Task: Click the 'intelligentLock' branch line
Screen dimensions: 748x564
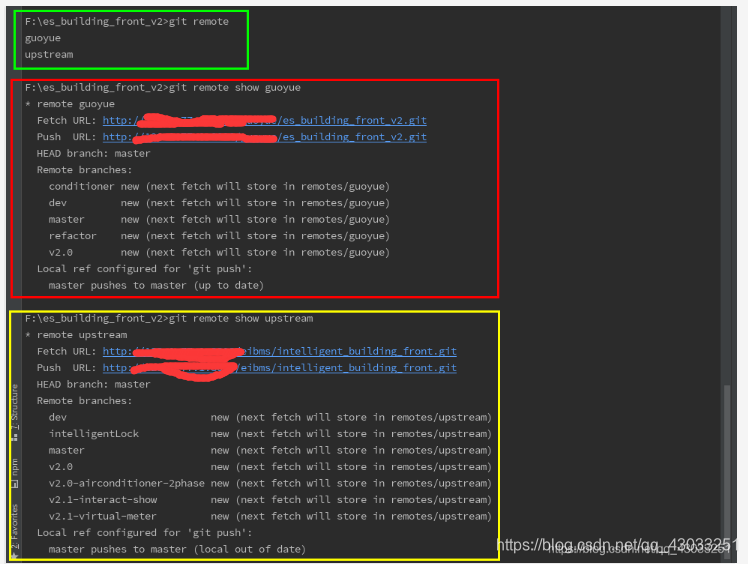Action: pyautogui.click(x=270, y=434)
